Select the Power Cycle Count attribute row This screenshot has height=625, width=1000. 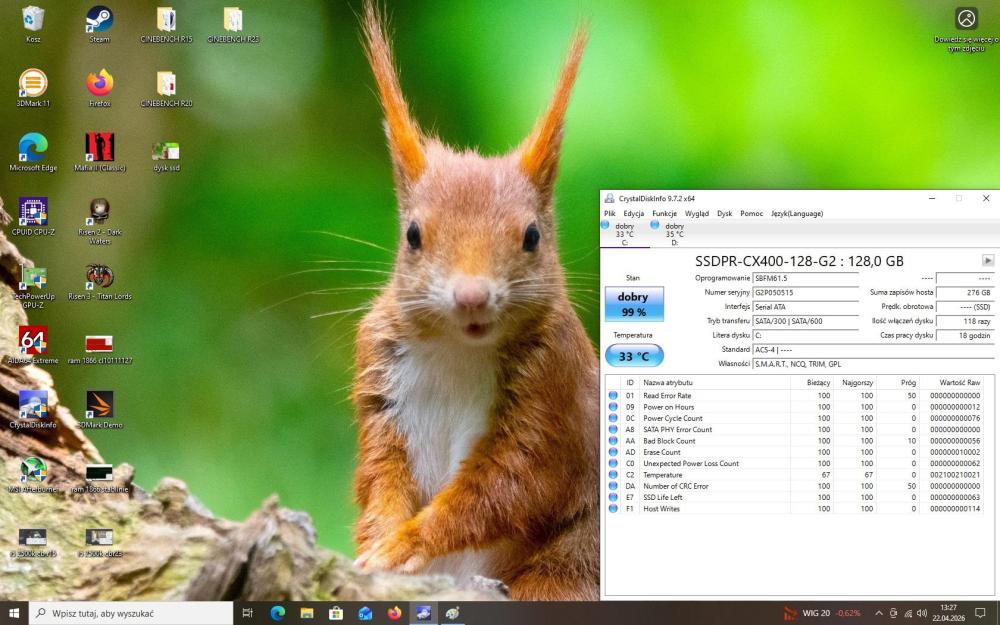795,418
